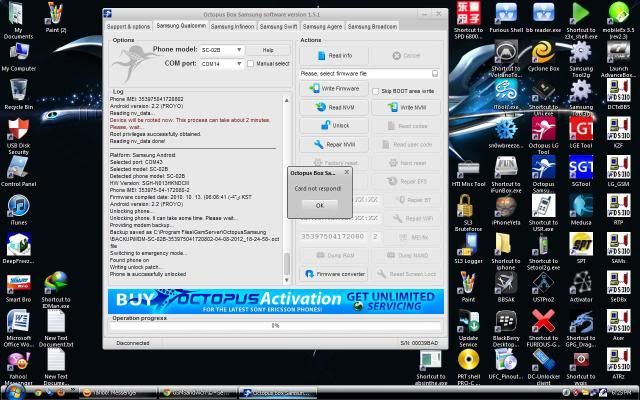Click the Read NVM button
This screenshot has height=400, width=640.
click(x=334, y=107)
